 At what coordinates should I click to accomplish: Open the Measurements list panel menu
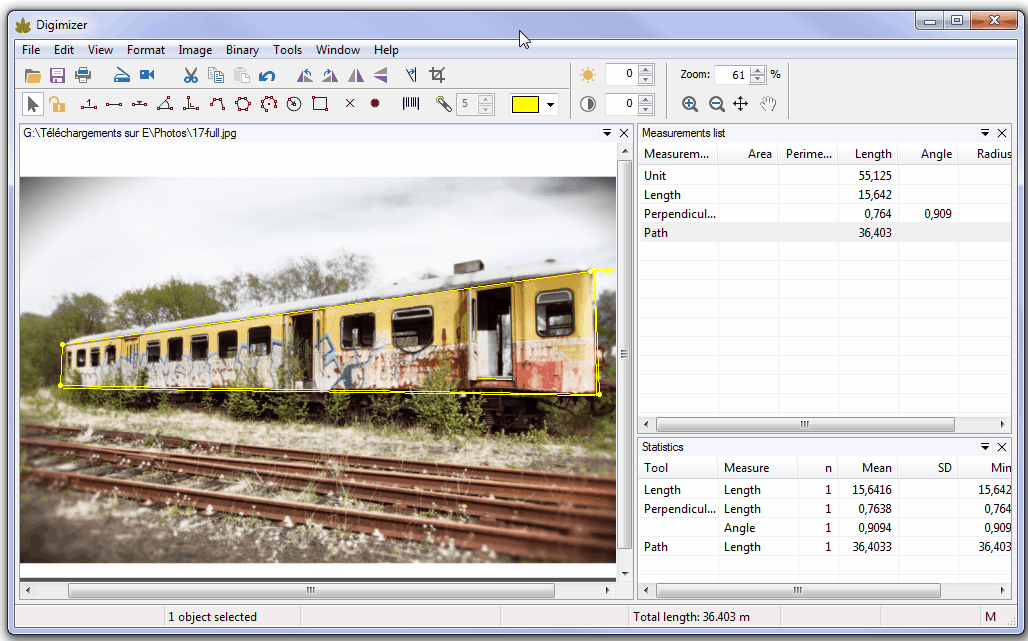(x=986, y=132)
